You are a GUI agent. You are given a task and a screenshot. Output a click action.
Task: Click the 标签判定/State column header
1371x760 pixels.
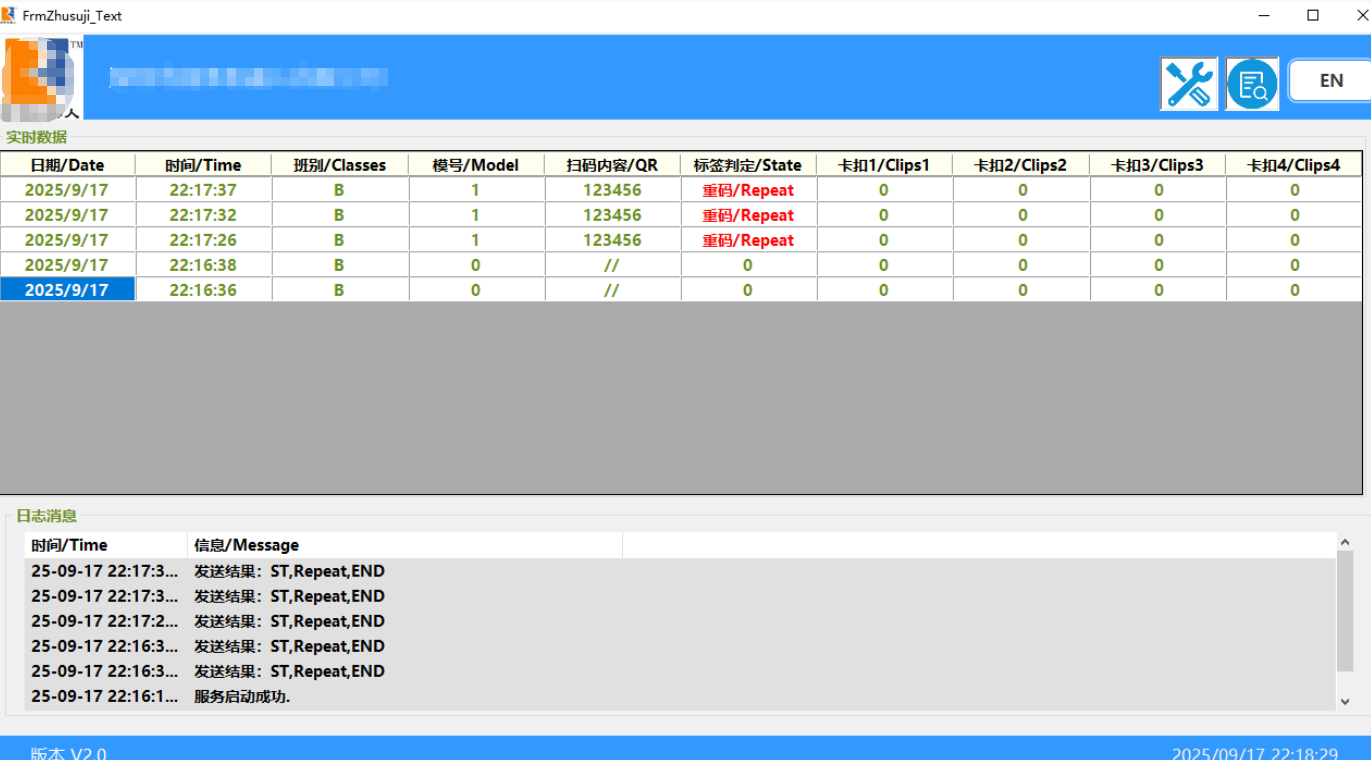(748, 165)
